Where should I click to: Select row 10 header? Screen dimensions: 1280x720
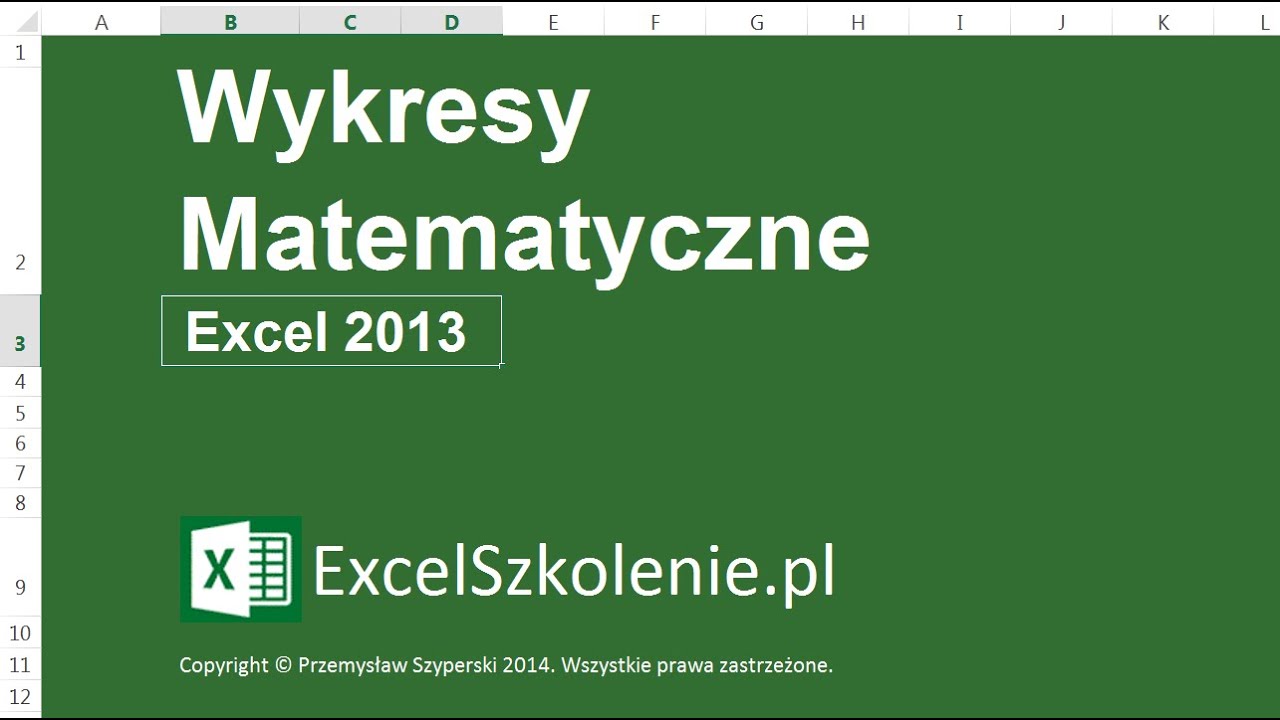[20, 632]
